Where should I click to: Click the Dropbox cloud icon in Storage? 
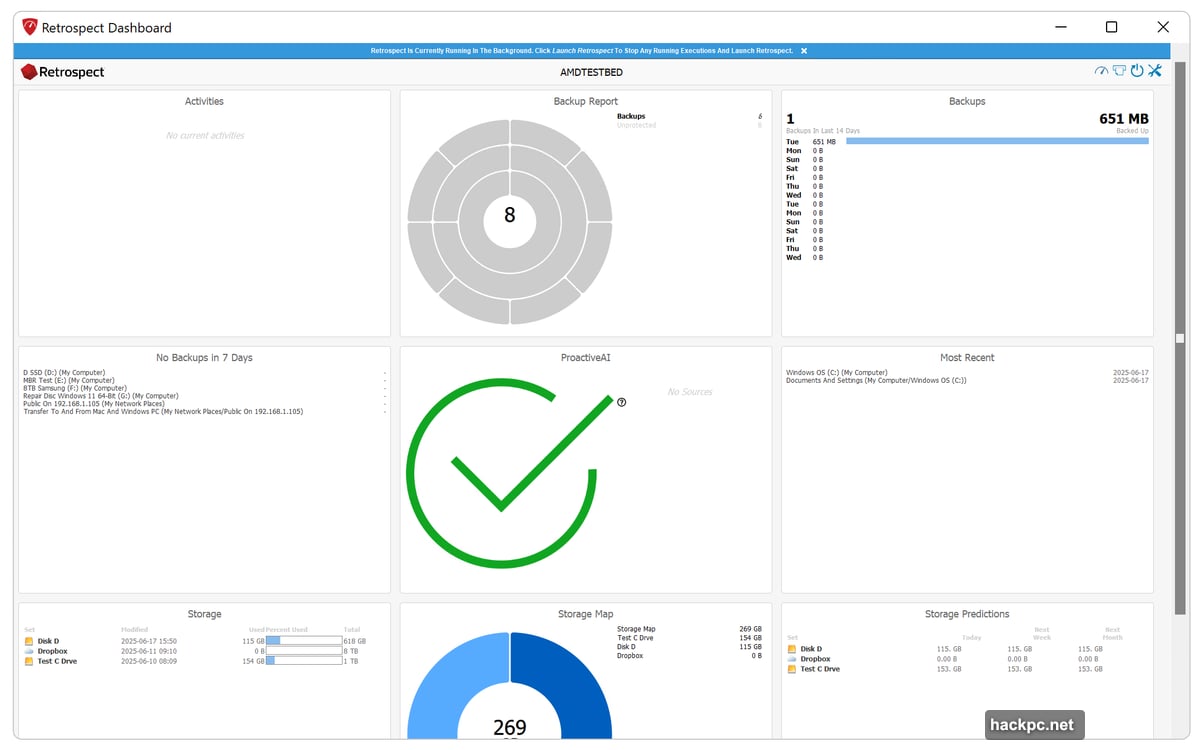[x=29, y=651]
